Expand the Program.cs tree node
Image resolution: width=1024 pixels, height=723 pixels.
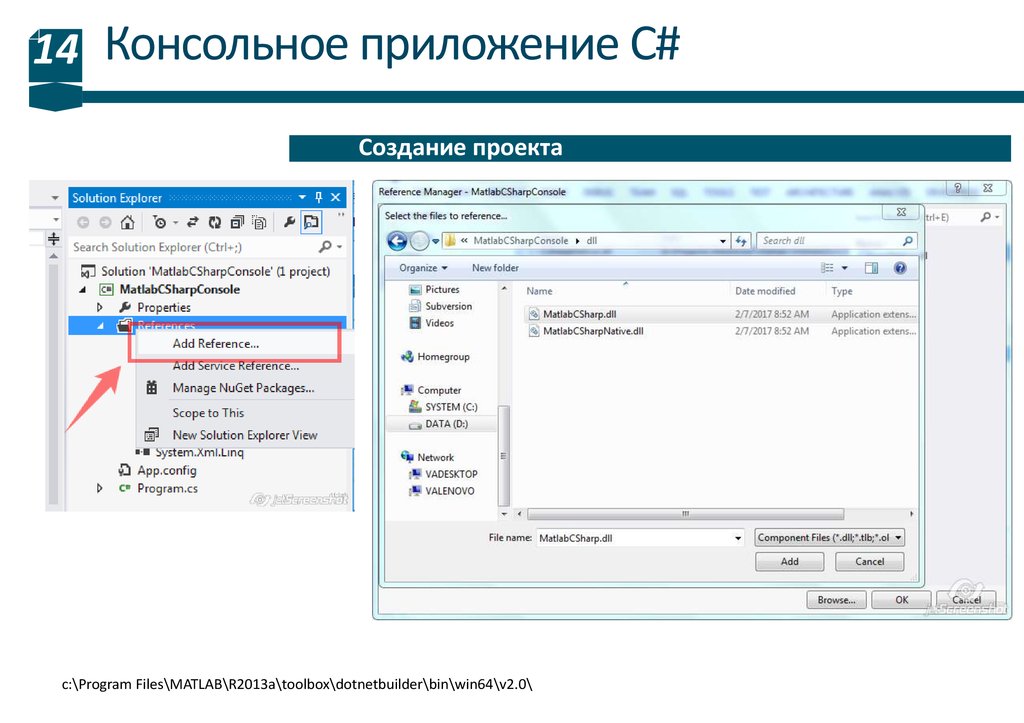click(x=100, y=488)
